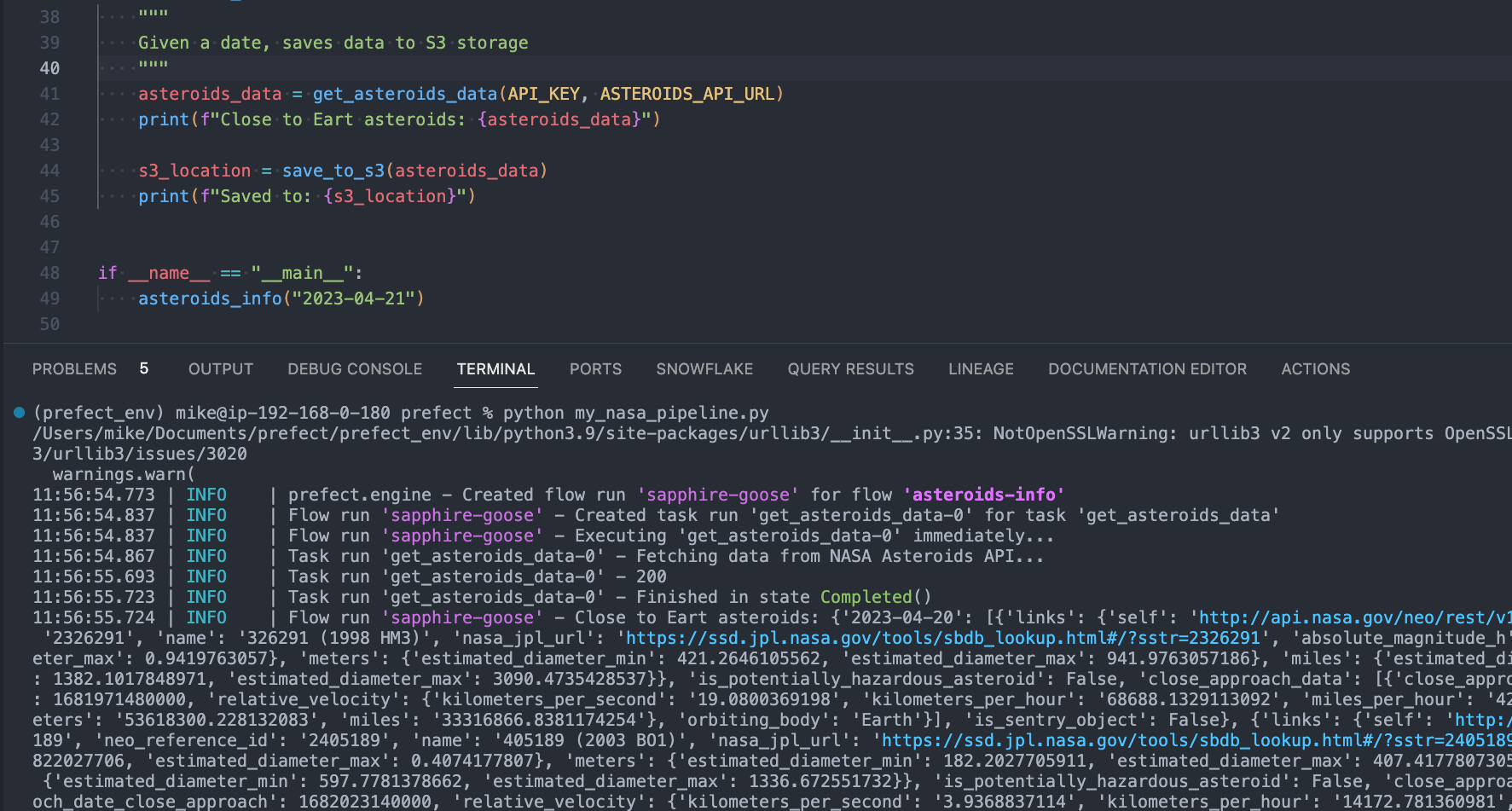
Task: Switch to the OUTPUT panel tab
Action: click(221, 369)
